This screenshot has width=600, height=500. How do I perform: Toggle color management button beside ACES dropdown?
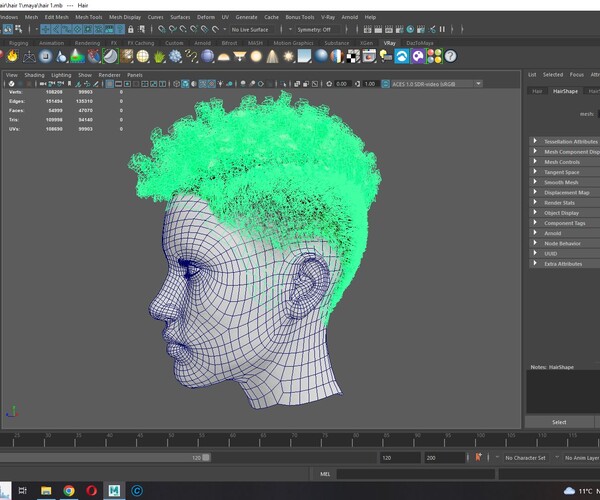385,84
